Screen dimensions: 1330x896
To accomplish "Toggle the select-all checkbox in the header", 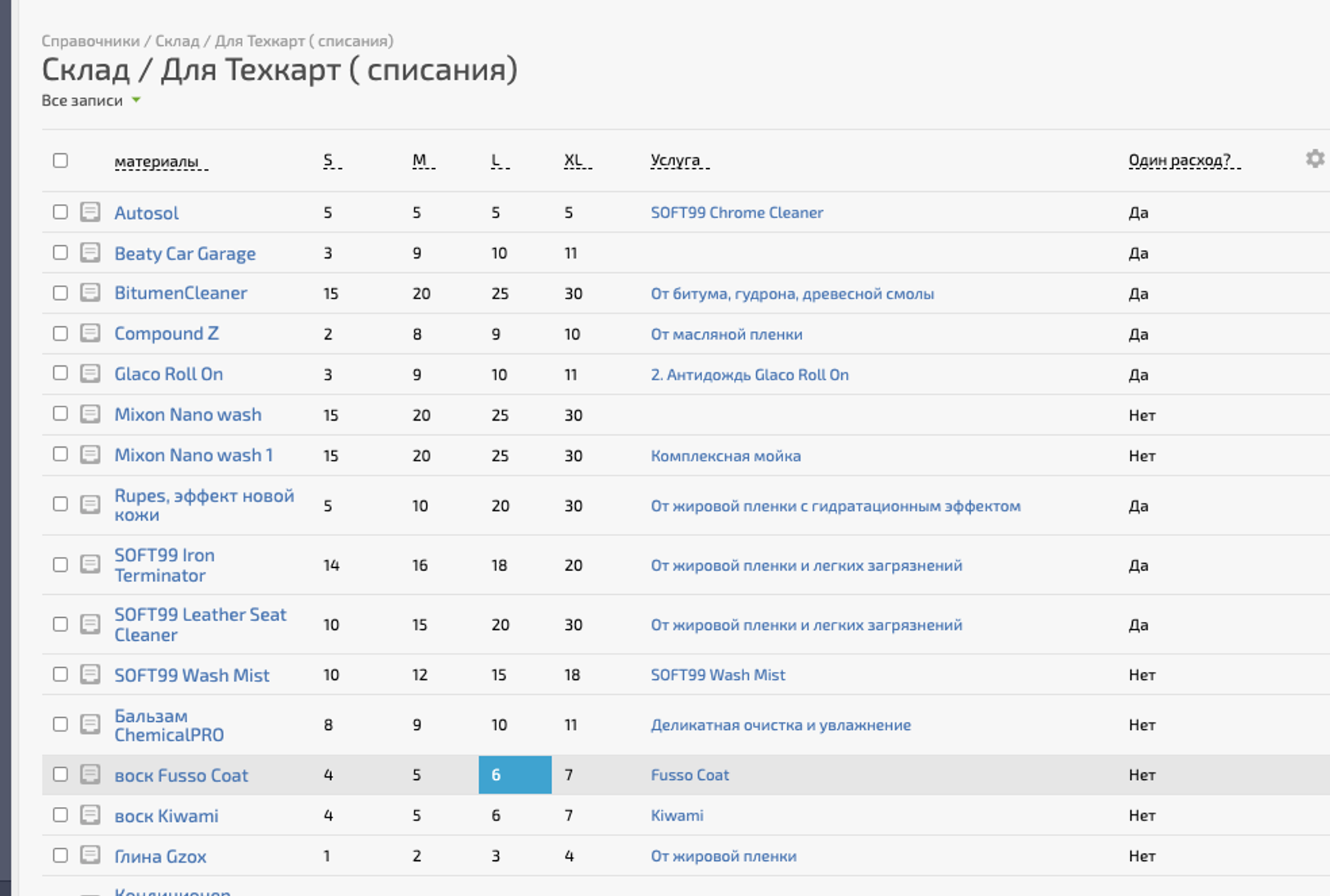I will pyautogui.click(x=60, y=161).
